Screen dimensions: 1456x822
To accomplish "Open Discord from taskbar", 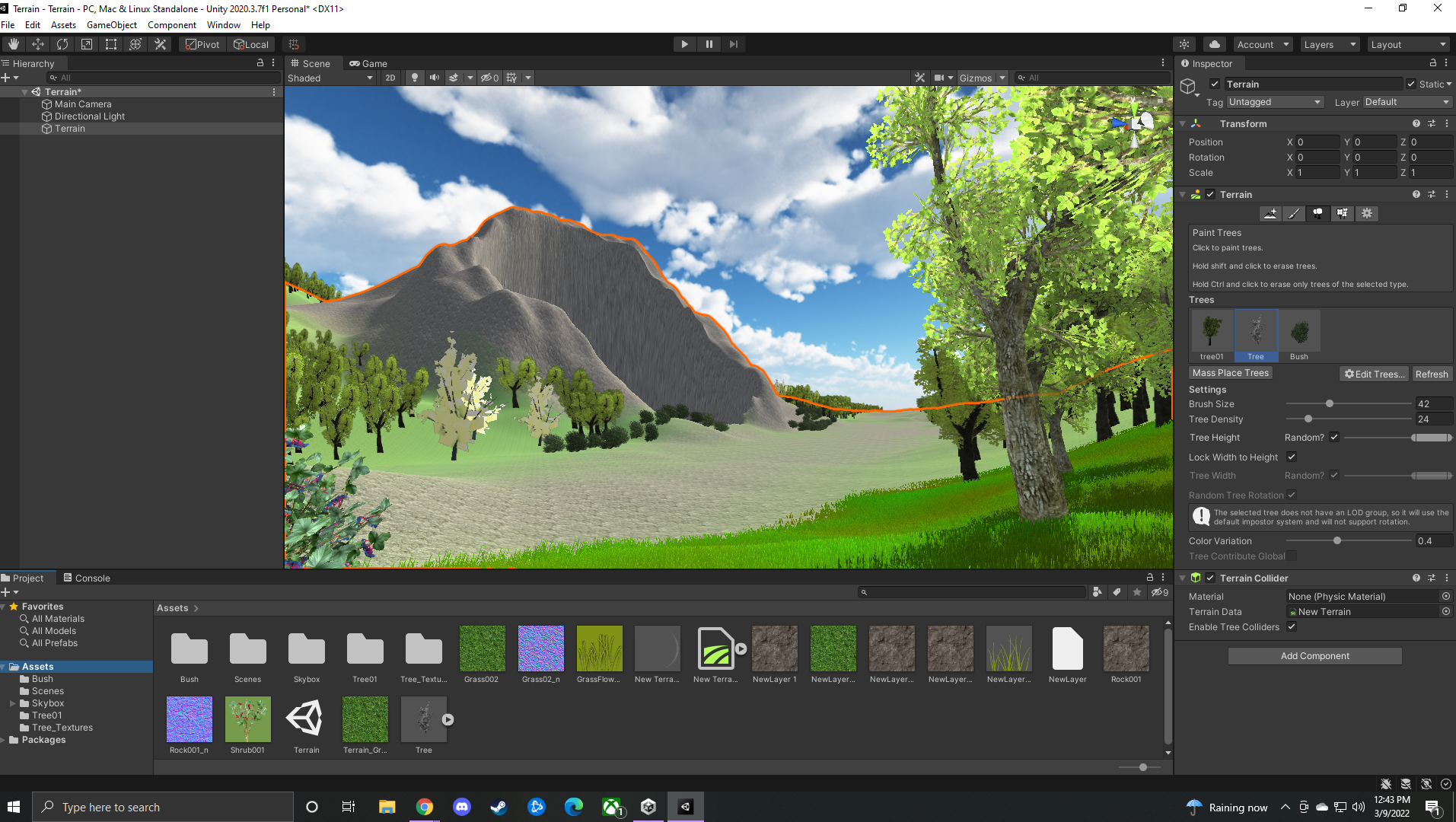I will coord(462,807).
